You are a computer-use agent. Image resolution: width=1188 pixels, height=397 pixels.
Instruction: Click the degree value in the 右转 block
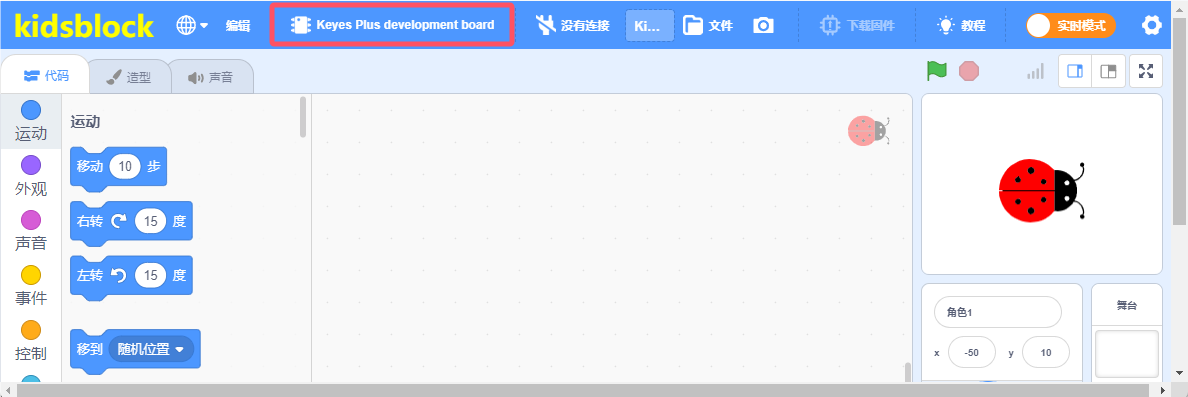151,221
